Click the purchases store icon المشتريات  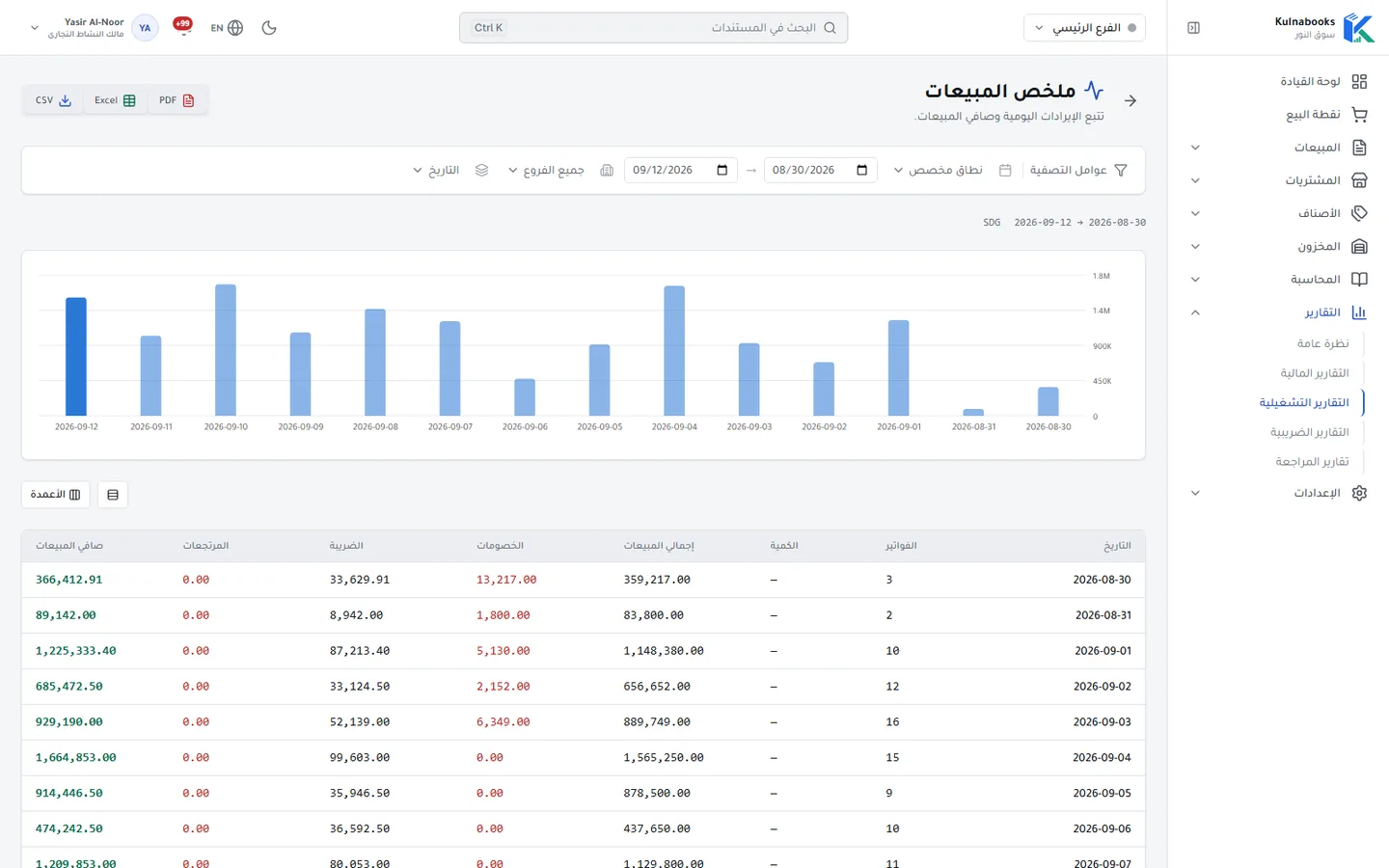[x=1359, y=180]
